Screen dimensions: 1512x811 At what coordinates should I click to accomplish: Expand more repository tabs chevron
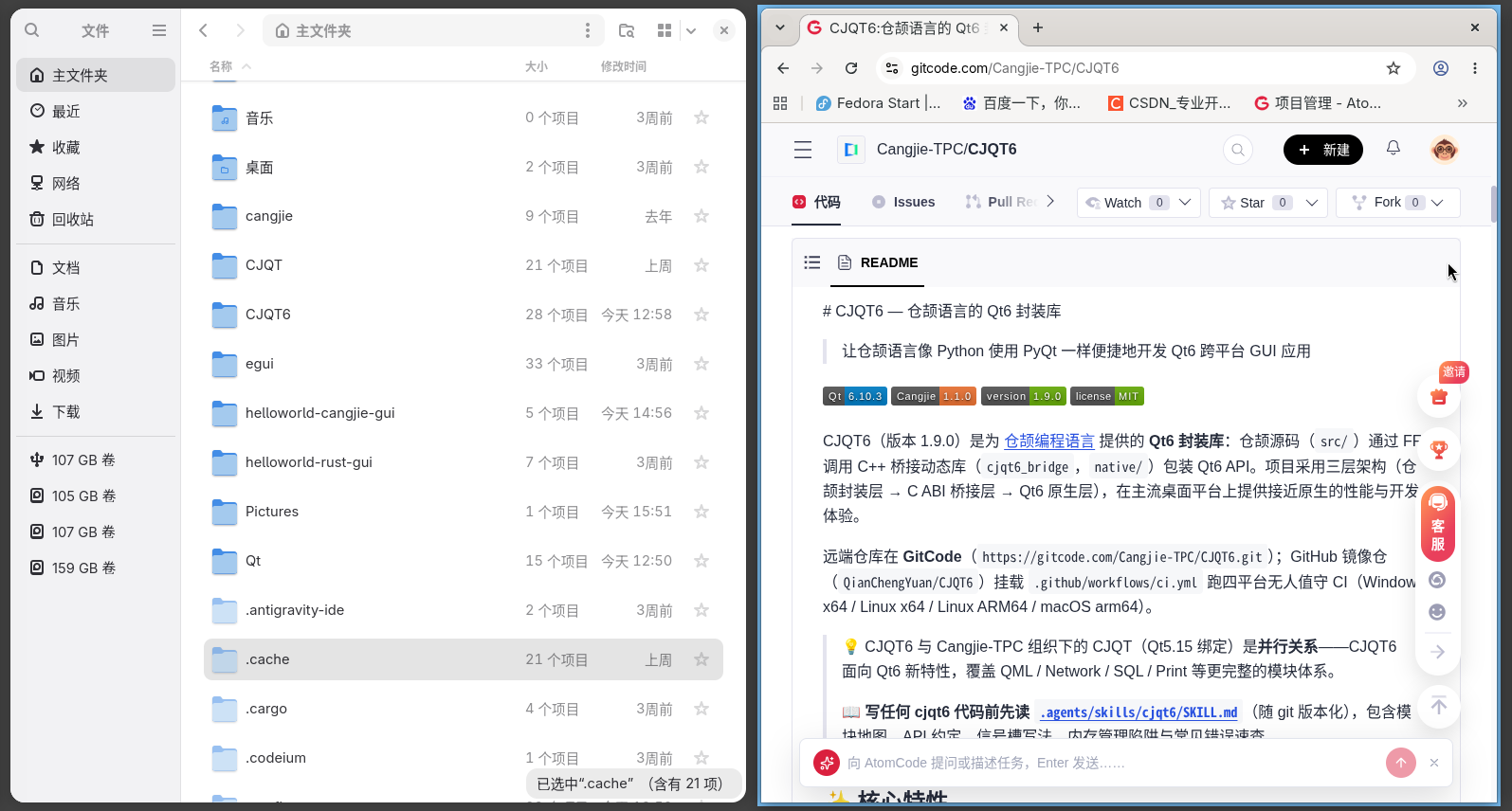pyautogui.click(x=1050, y=201)
